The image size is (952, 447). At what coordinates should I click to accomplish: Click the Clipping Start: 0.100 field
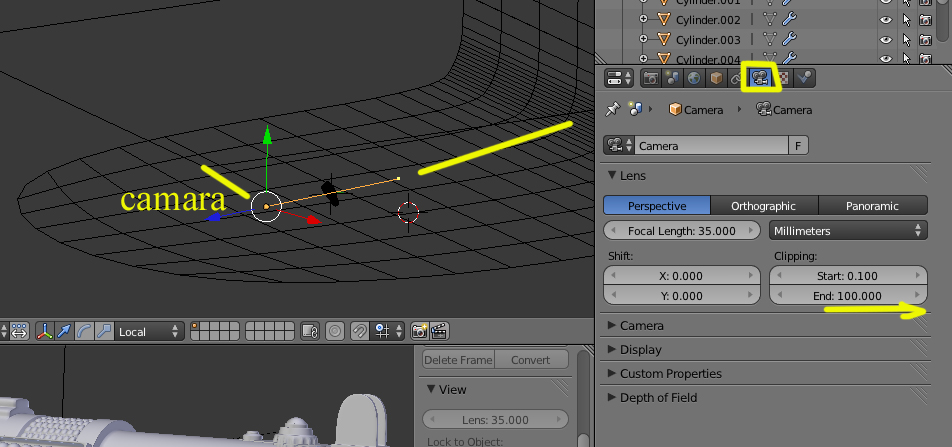click(848, 276)
